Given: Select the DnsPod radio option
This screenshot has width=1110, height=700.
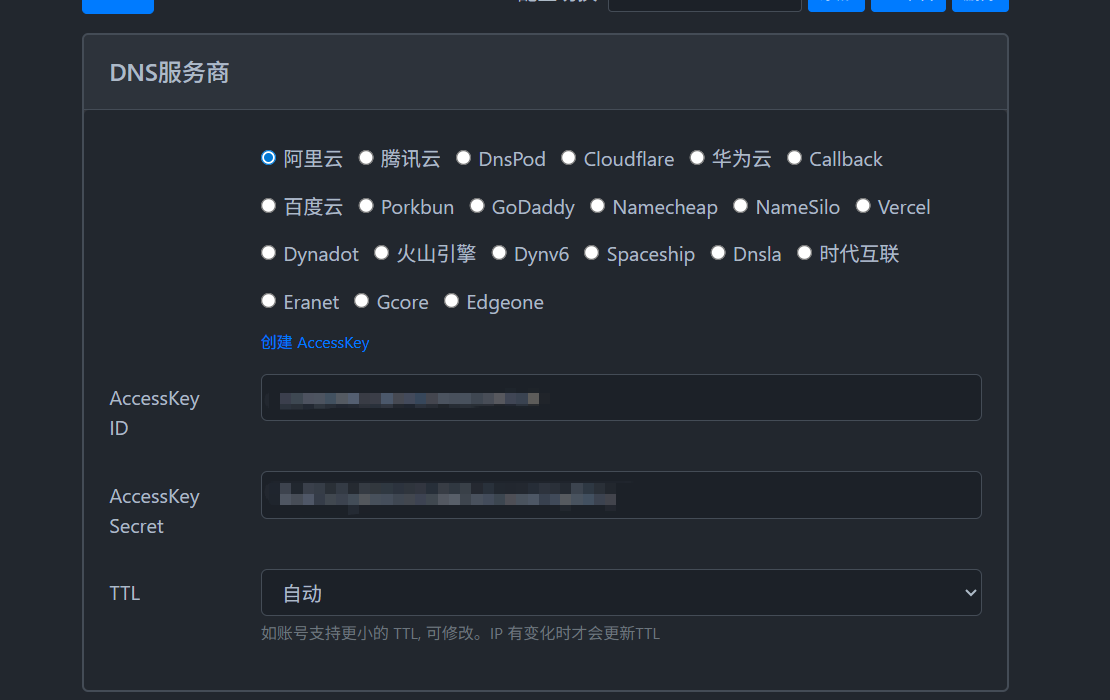Looking at the screenshot, I should (463, 158).
